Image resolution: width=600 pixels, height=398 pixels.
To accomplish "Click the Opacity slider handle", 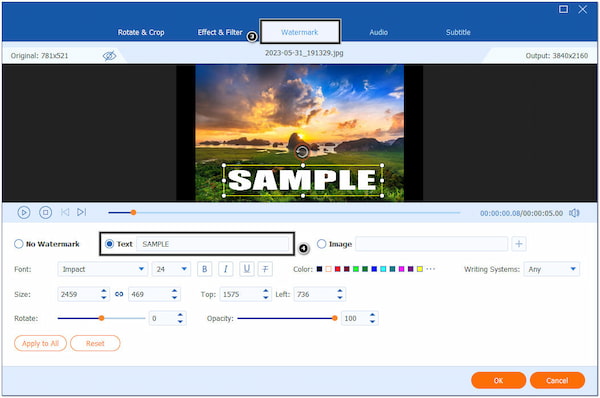I will tap(334, 318).
